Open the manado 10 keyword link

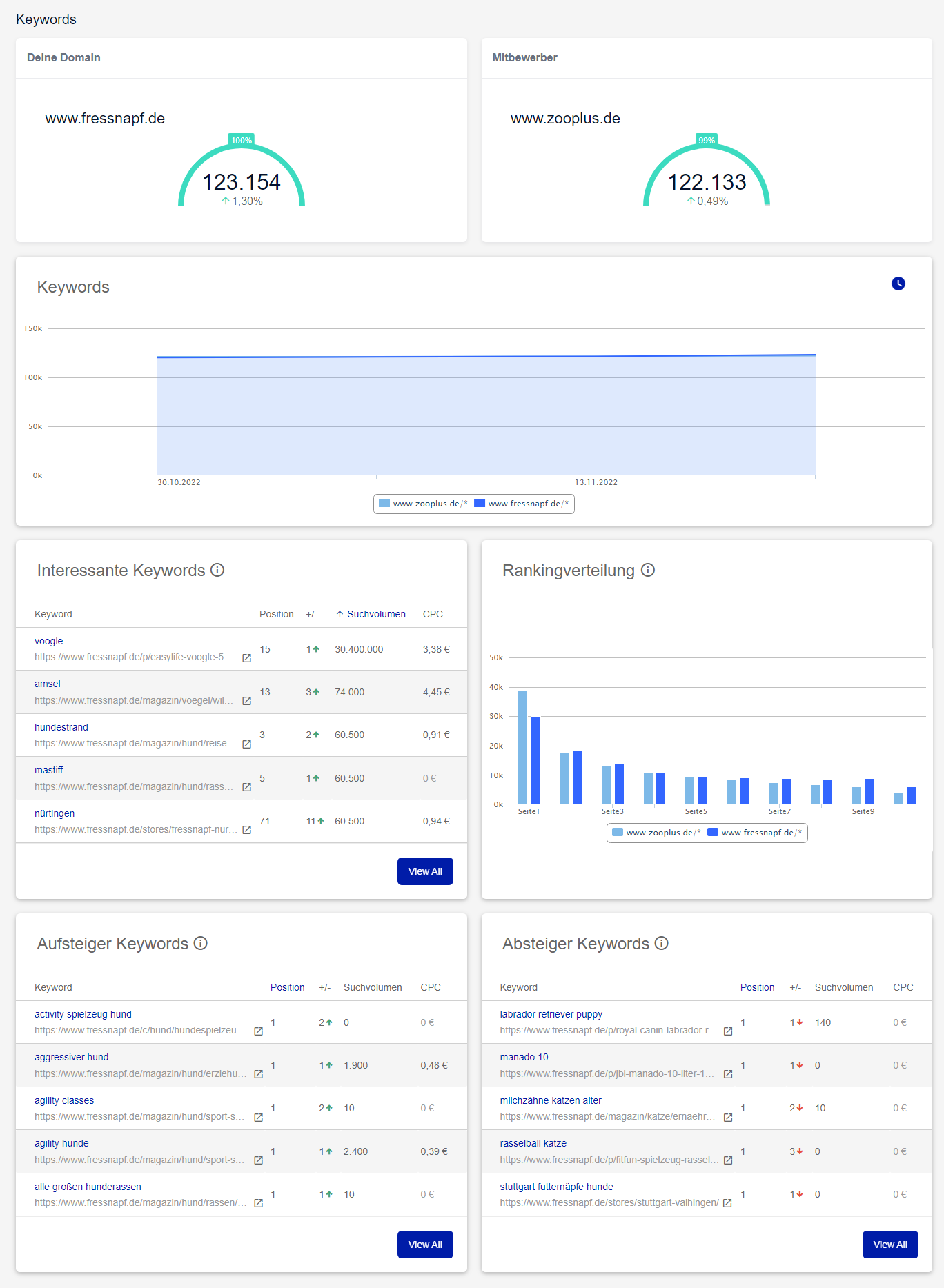[x=524, y=1057]
